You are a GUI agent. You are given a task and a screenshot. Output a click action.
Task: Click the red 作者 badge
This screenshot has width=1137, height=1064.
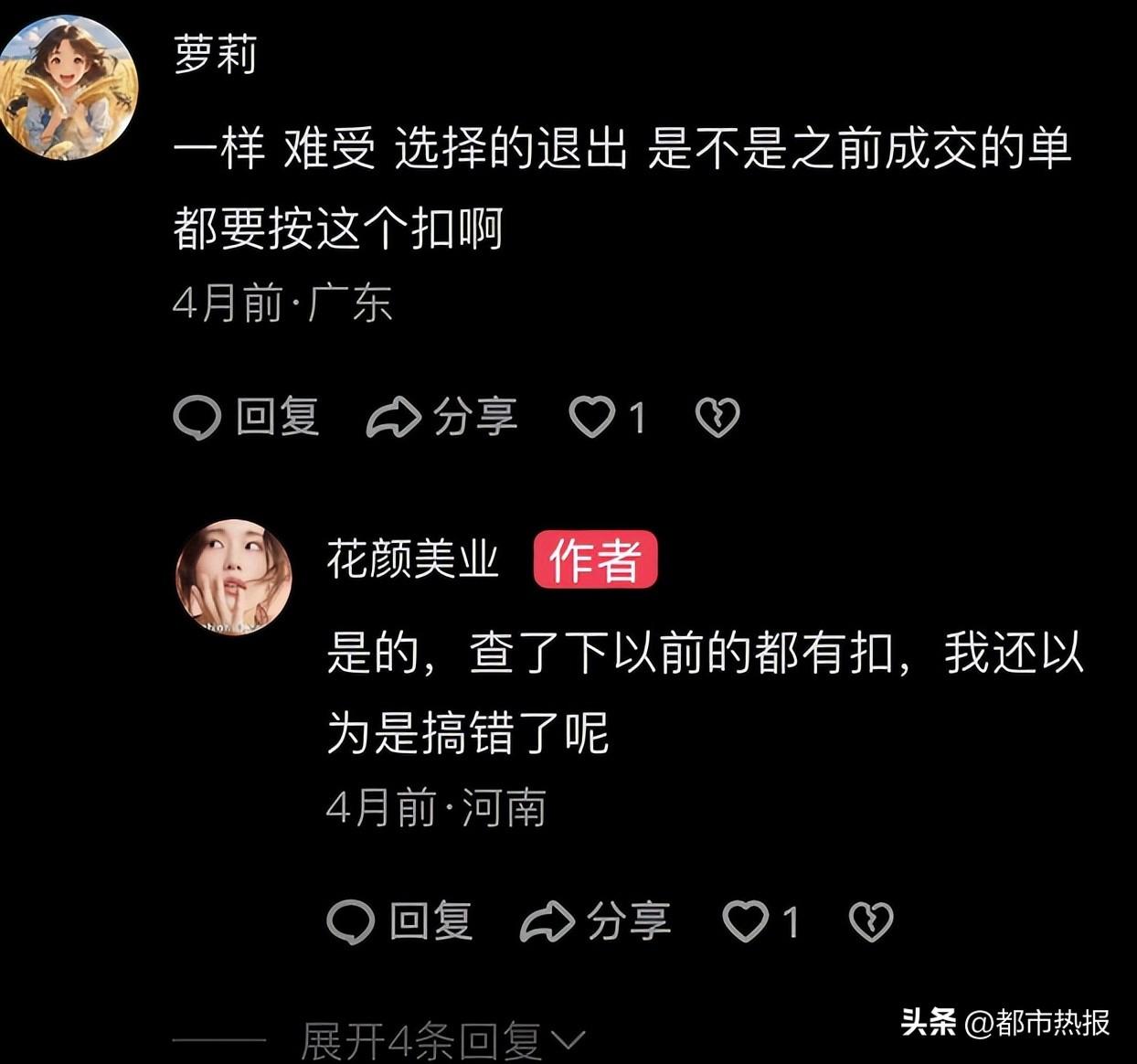click(x=596, y=559)
